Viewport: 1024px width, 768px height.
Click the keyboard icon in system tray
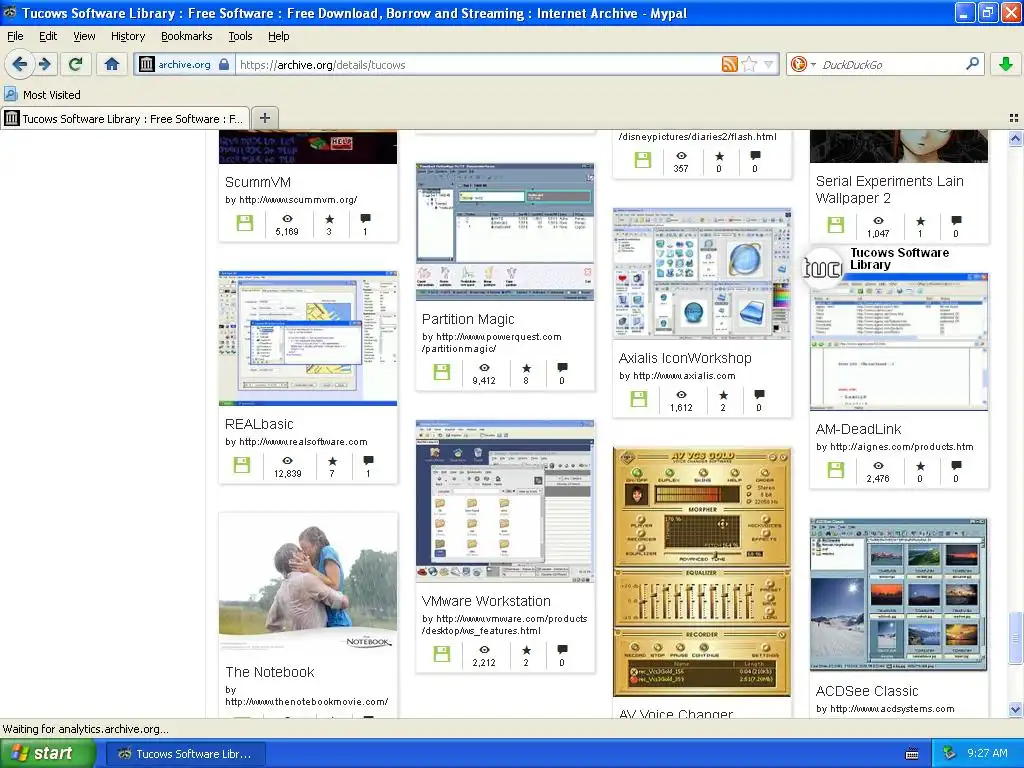pos(912,754)
